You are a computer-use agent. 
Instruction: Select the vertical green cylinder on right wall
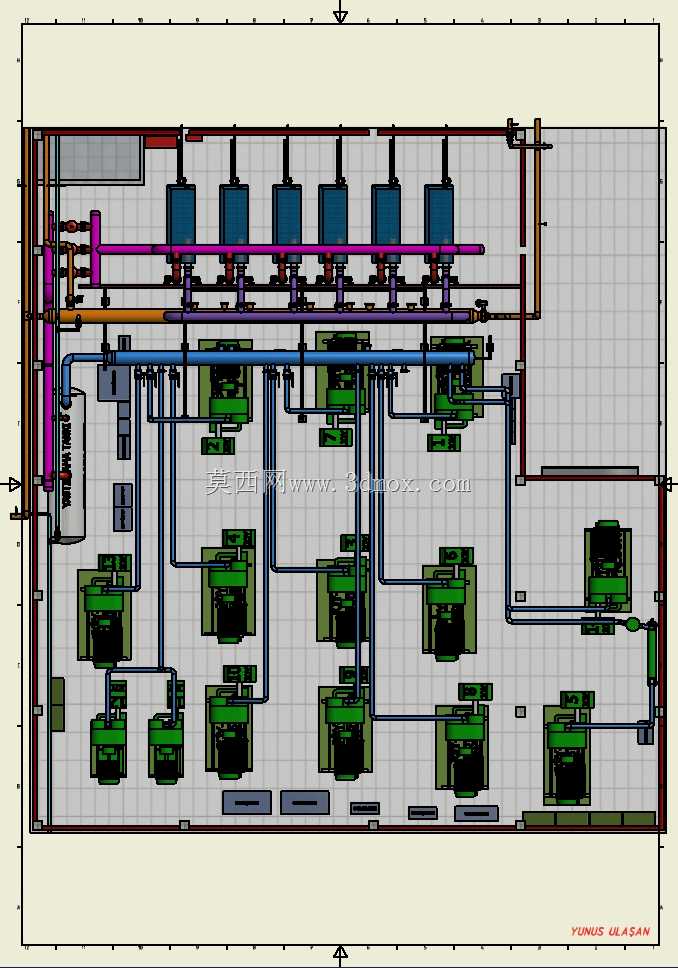click(651, 654)
